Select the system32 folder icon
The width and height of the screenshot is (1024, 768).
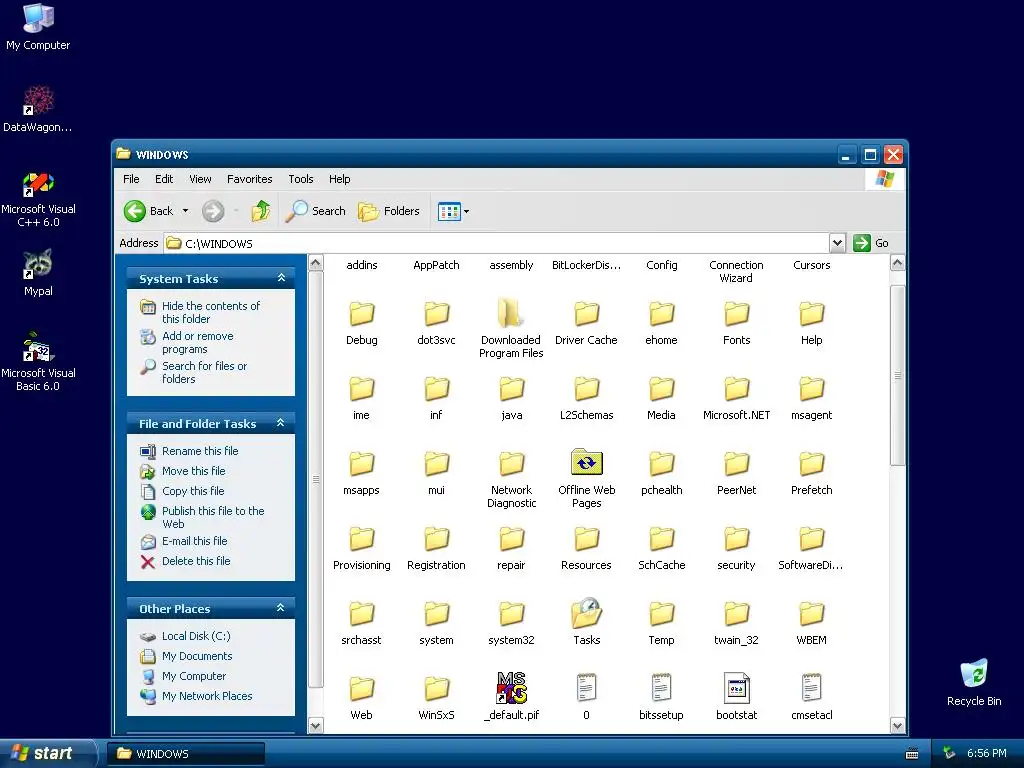(511, 614)
